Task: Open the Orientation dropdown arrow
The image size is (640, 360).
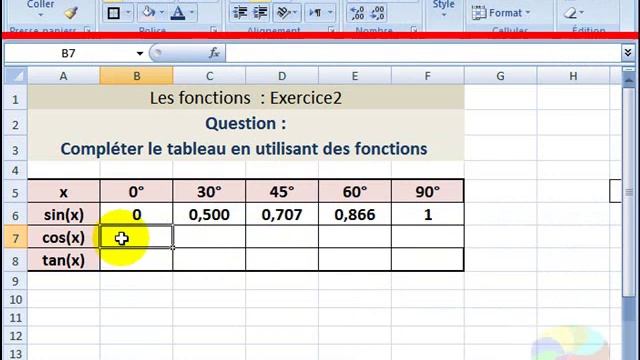Action: (295, 13)
